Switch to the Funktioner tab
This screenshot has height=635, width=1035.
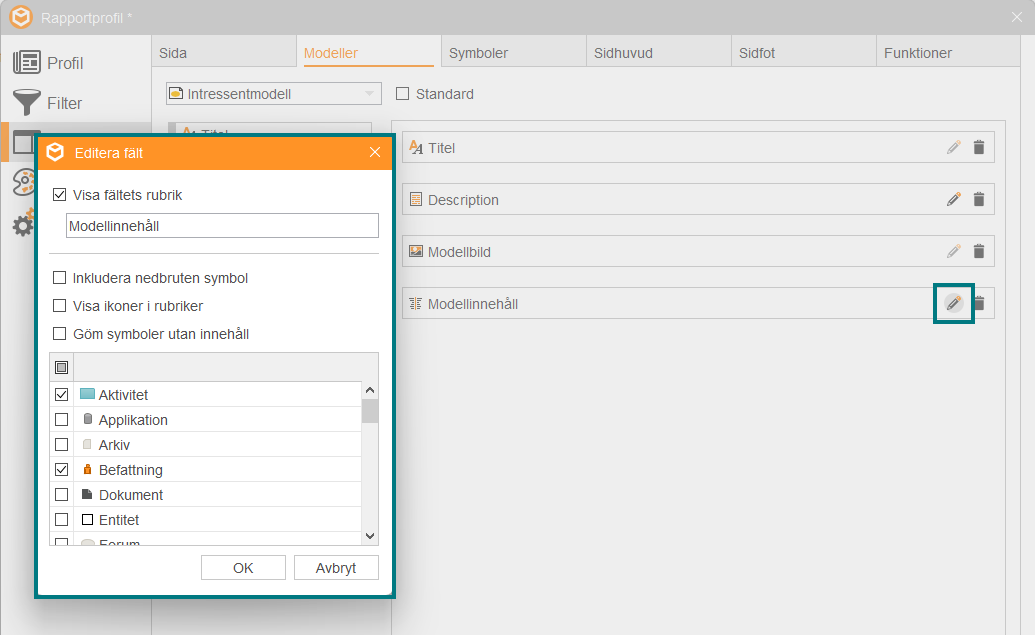(x=949, y=53)
